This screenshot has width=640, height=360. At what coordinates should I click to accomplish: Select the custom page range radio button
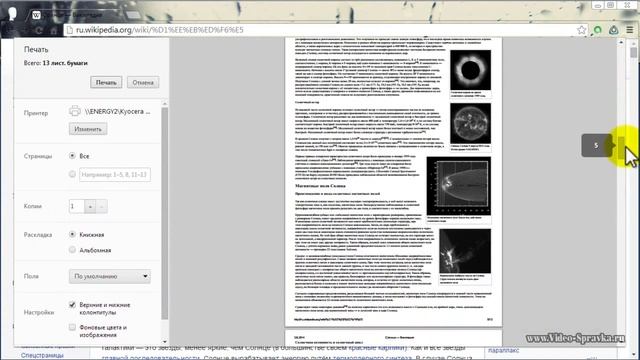tap(72, 174)
